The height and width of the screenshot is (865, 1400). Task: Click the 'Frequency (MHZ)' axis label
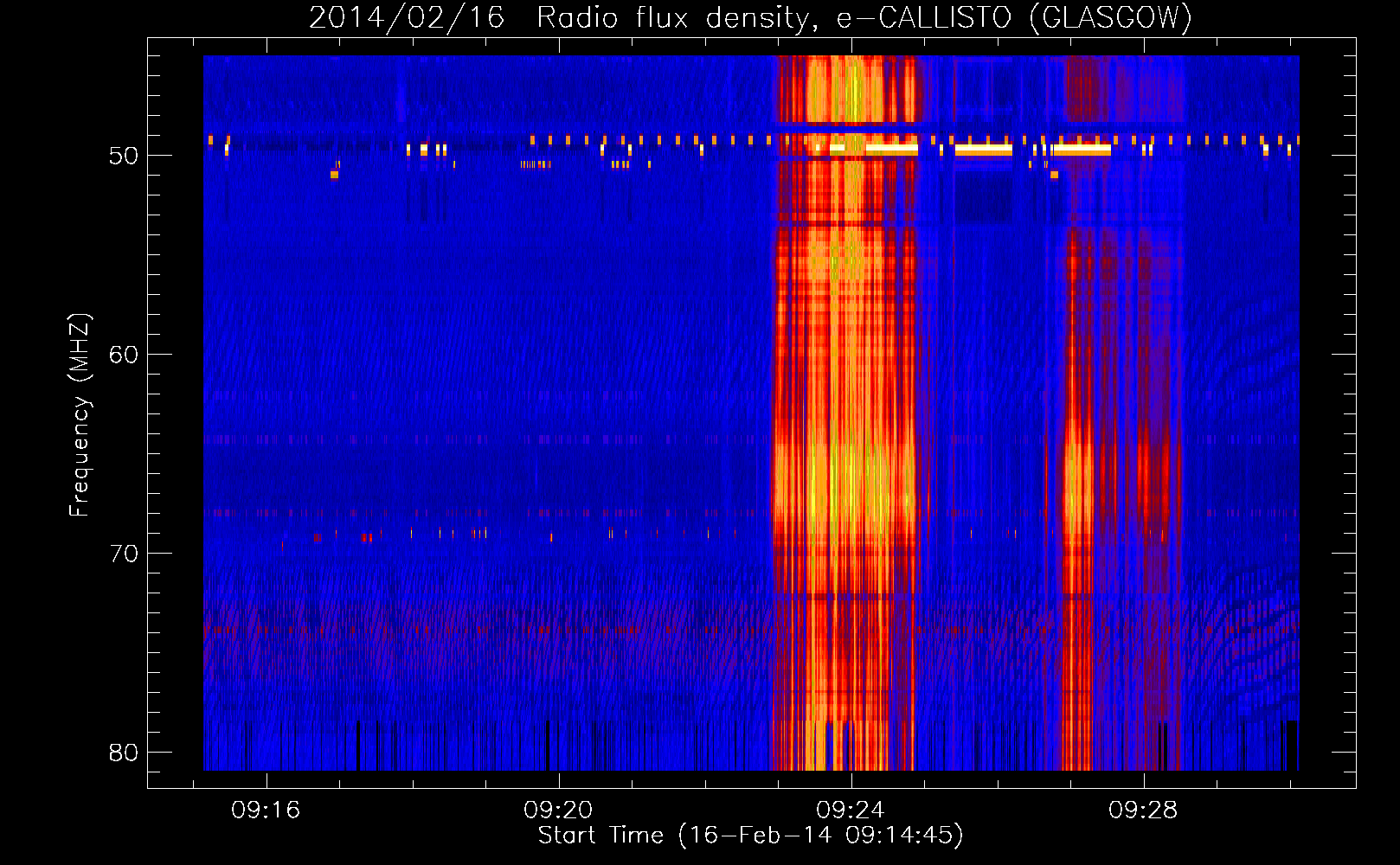[x=80, y=415]
